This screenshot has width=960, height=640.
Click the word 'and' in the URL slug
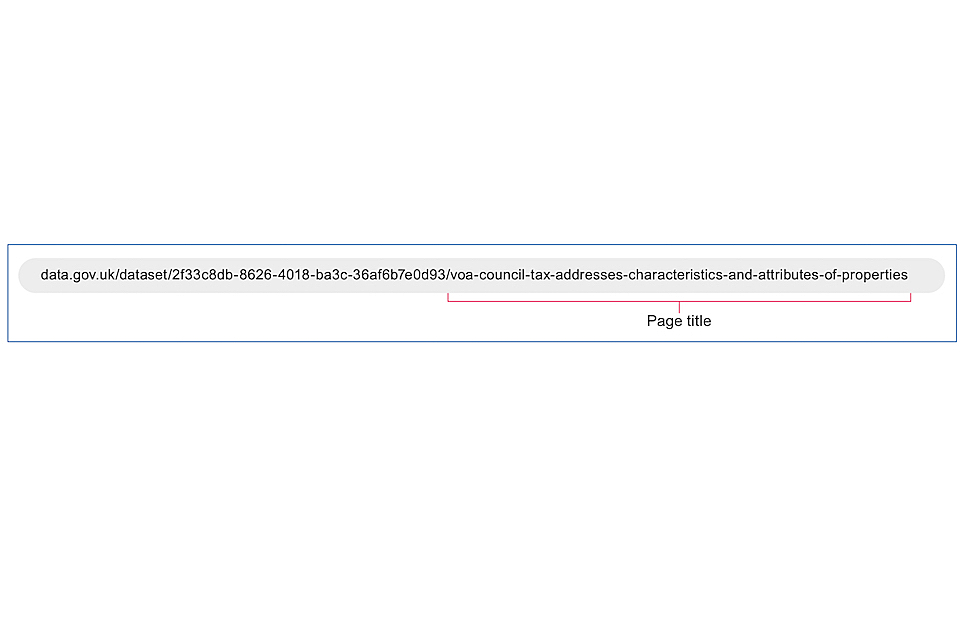pyautogui.click(x=740, y=275)
